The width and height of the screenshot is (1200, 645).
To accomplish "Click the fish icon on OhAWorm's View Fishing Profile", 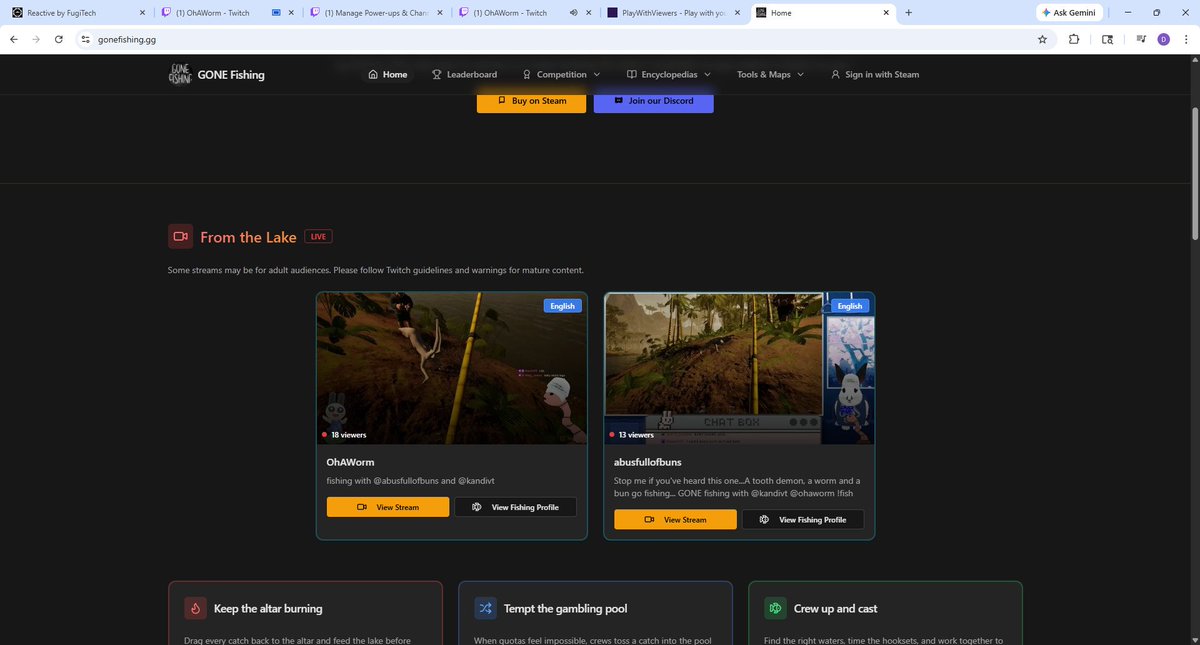I will (476, 506).
